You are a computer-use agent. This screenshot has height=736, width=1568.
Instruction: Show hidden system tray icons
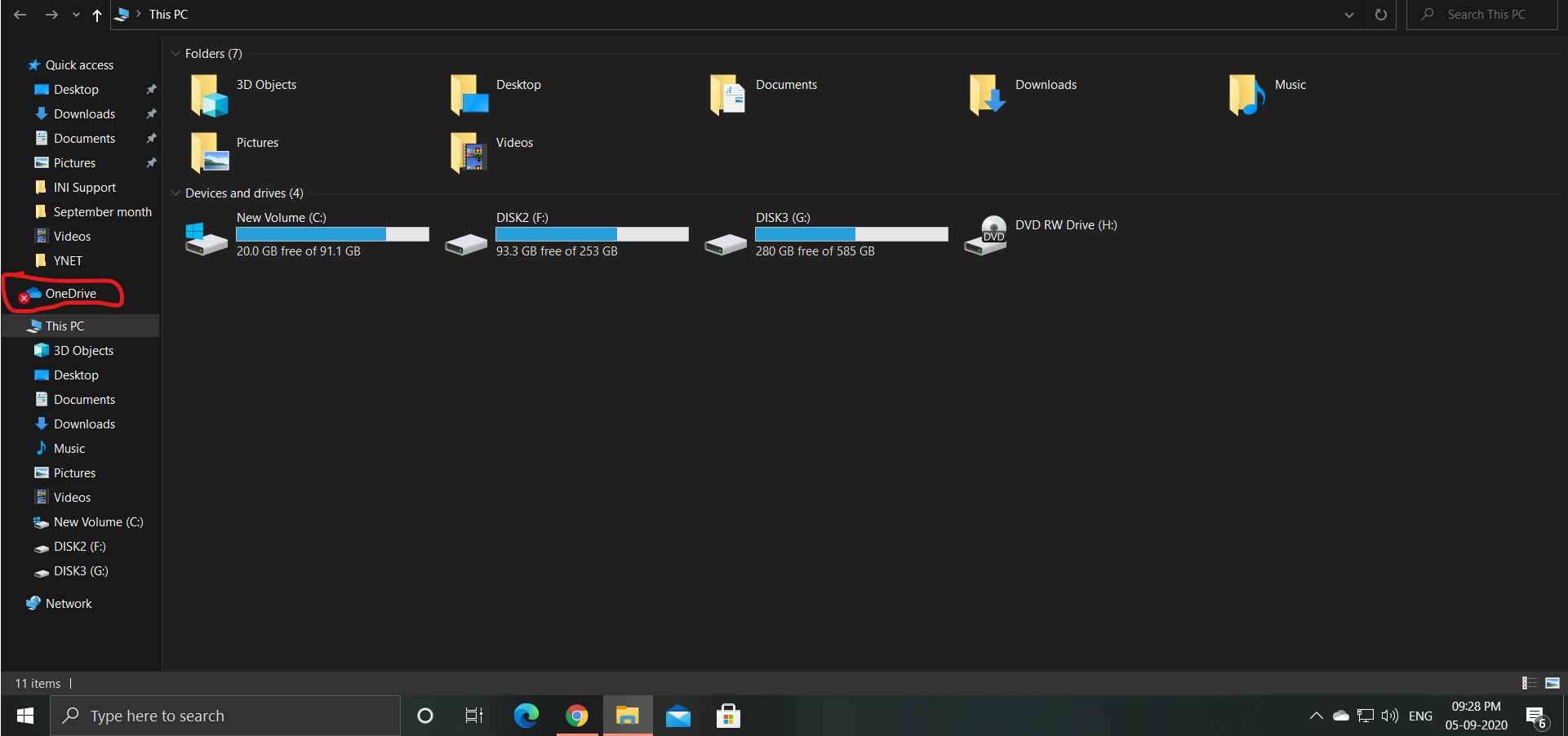point(1316,716)
